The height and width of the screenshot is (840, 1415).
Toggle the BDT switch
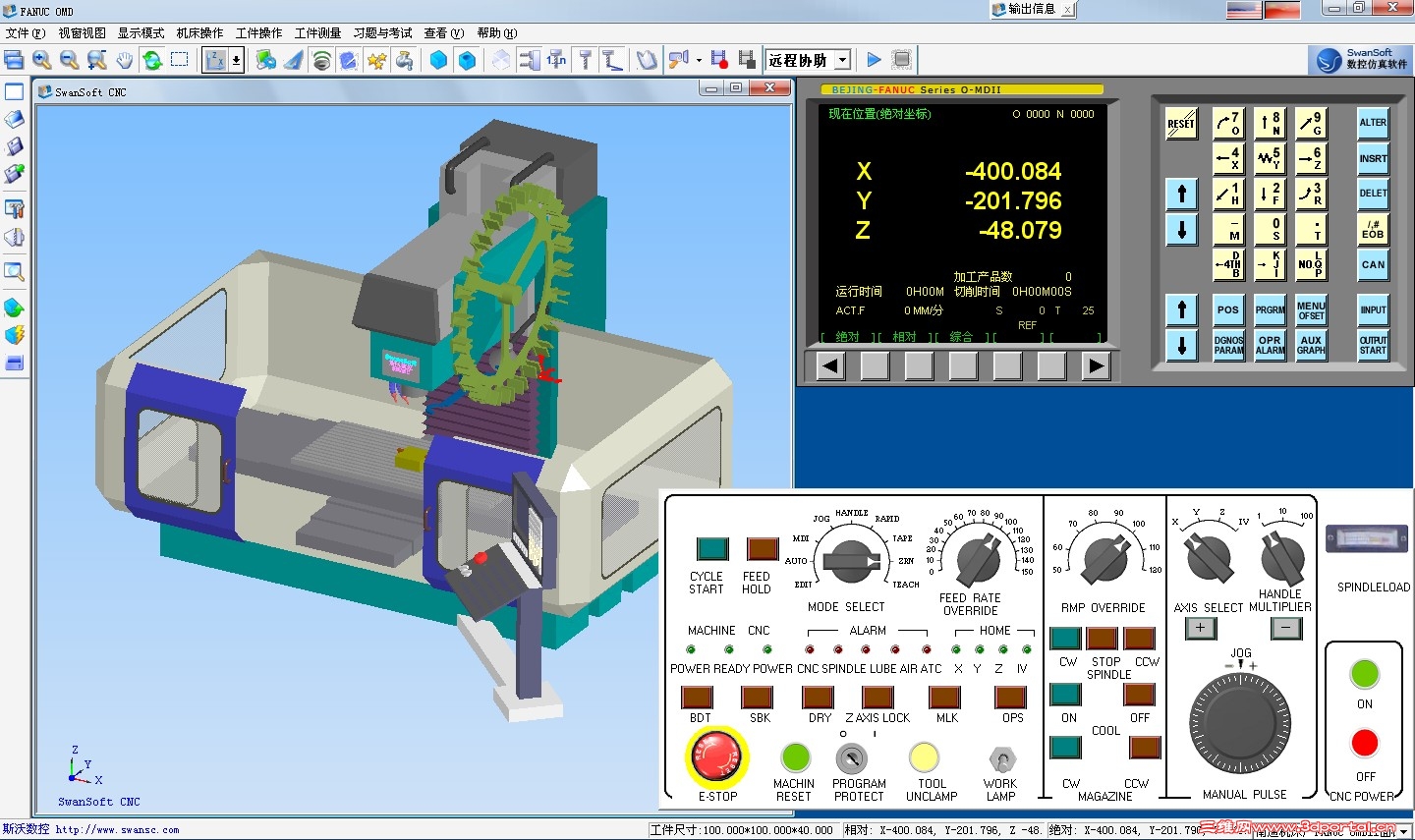pos(697,698)
